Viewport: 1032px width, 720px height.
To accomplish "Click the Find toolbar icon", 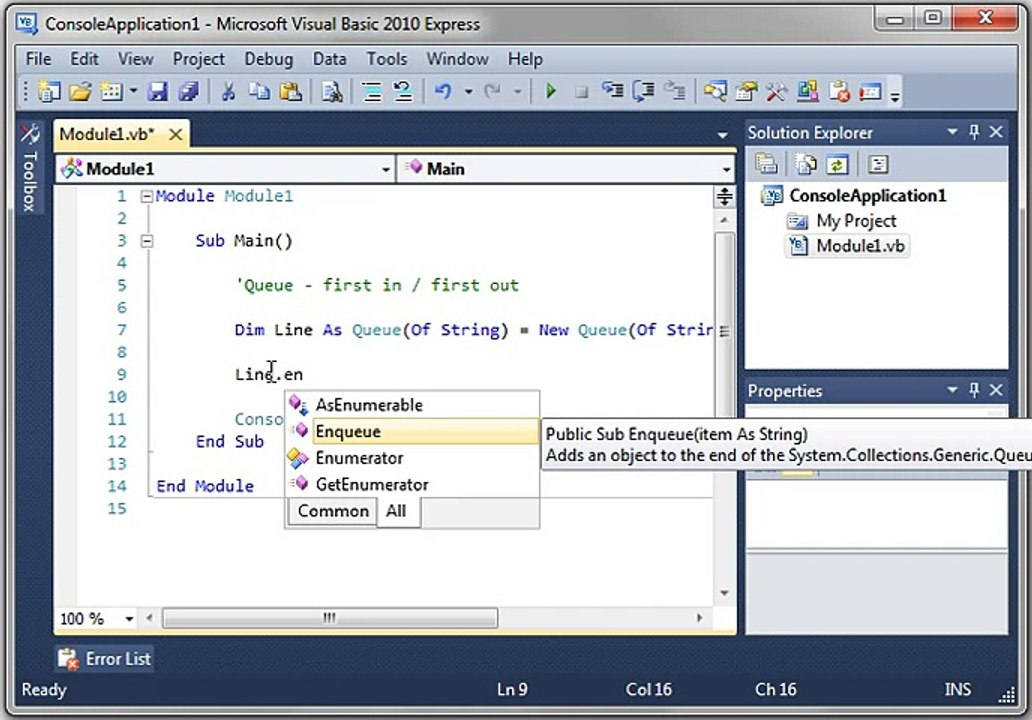I will [x=332, y=91].
